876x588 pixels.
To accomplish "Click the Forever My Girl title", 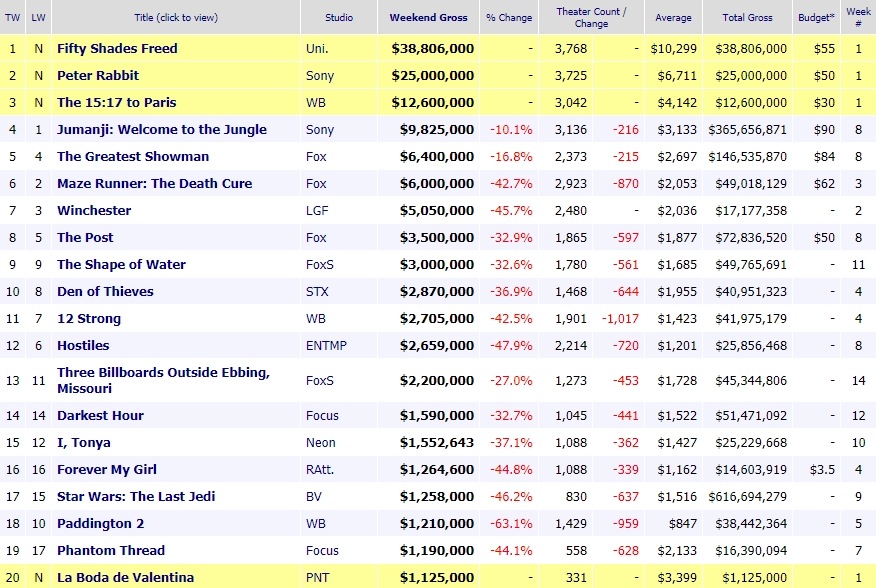I will click(x=107, y=470).
